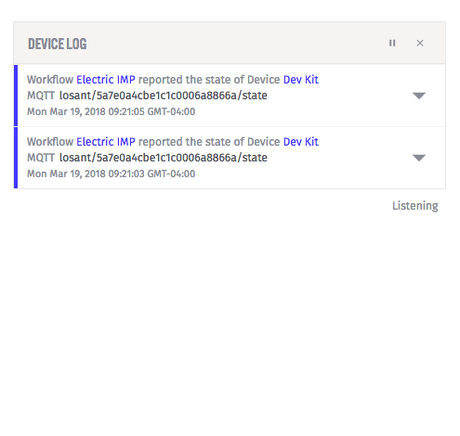Viewport: 460px width, 436px height.
Task: Click the MQTT label in first entry
Action: pos(41,96)
